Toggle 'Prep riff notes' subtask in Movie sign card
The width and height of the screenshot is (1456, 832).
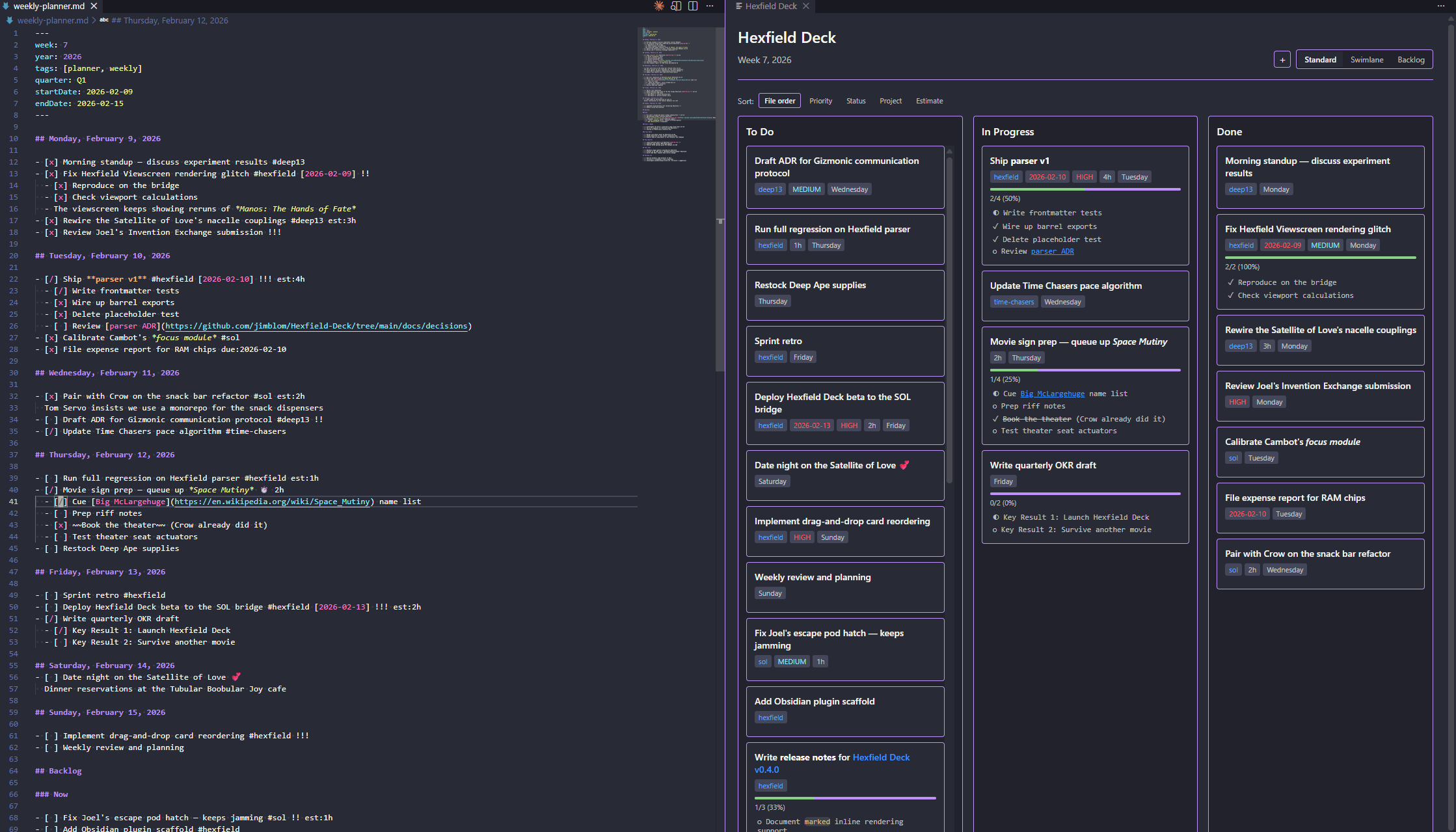[995, 406]
